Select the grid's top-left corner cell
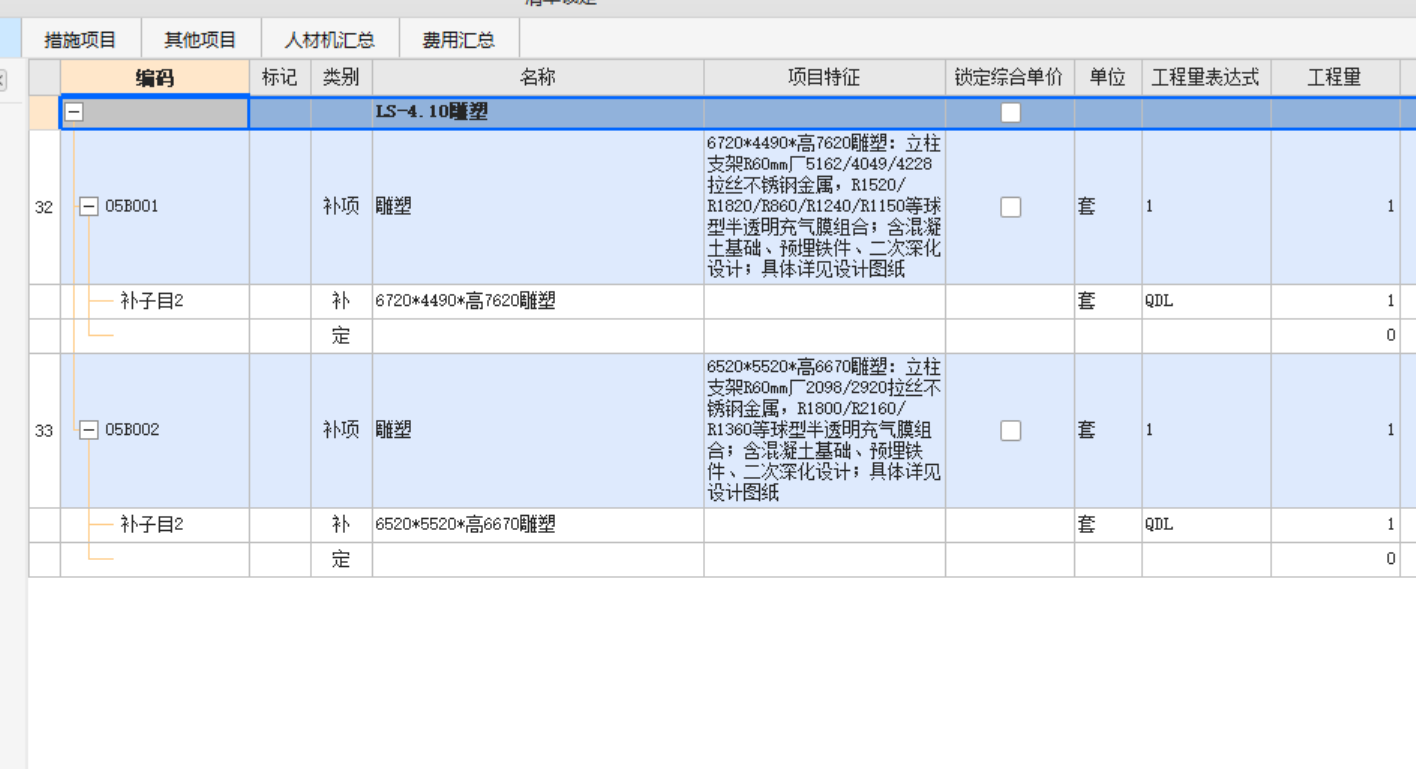The width and height of the screenshot is (1416, 769). point(44,78)
